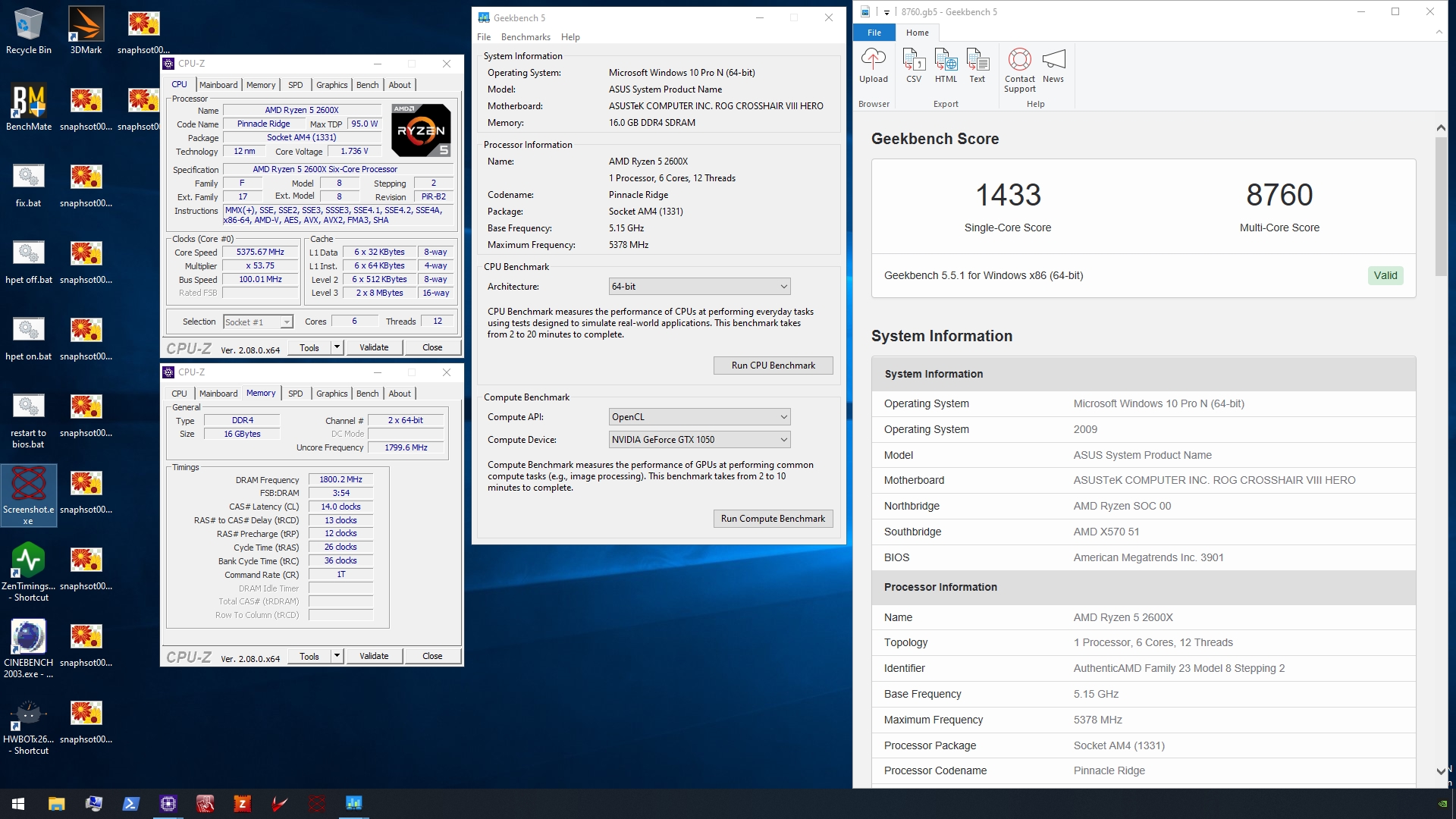This screenshot has height=819, width=1456.
Task: Click the Ryzen logo in CPU-Z
Action: point(421,130)
